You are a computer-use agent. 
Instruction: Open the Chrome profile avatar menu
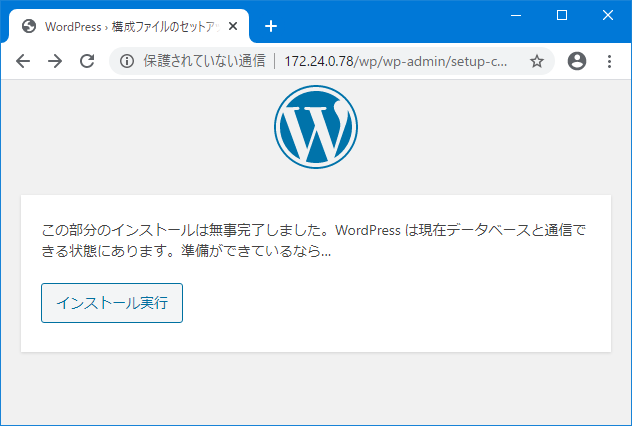coord(577,61)
